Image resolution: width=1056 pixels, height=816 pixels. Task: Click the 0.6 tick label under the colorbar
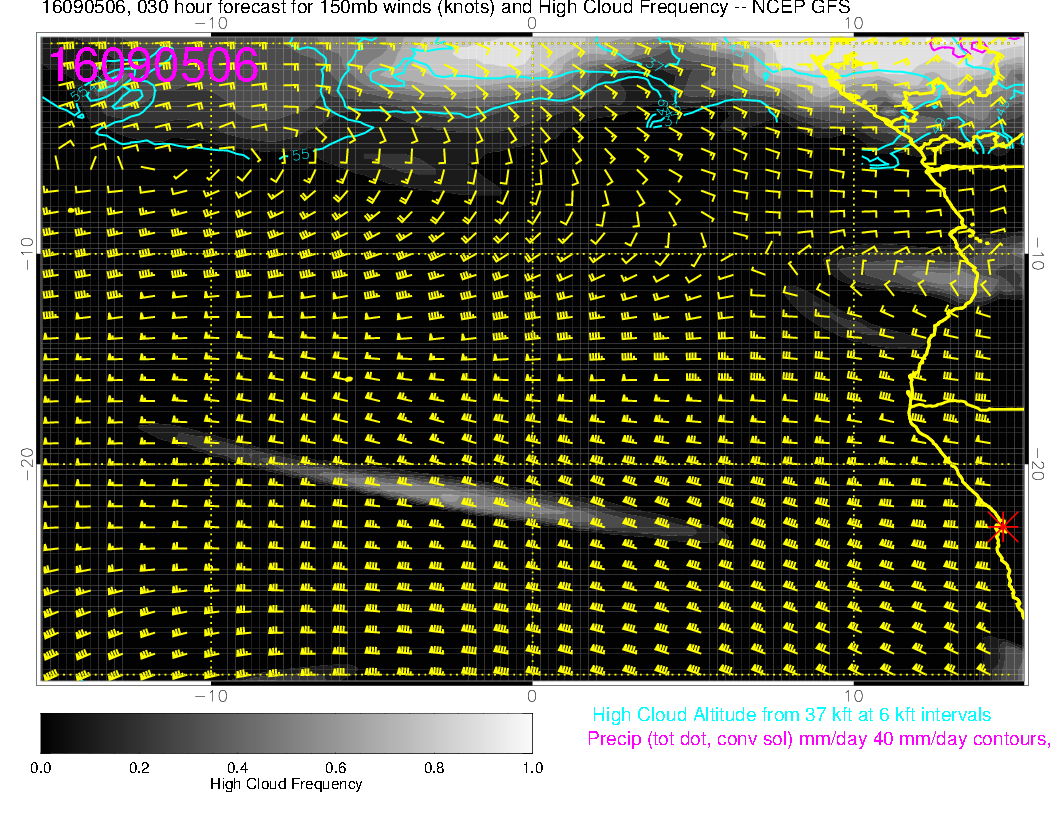pyautogui.click(x=335, y=768)
